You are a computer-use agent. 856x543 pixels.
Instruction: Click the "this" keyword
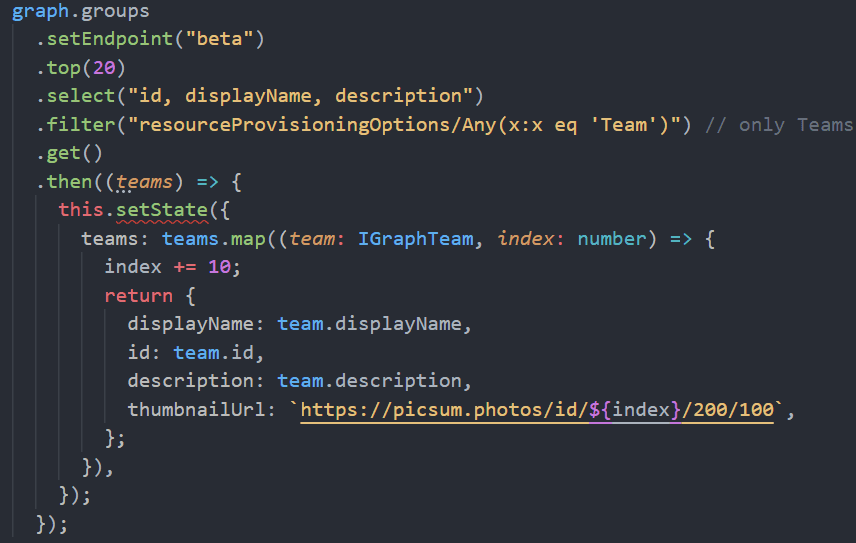[81, 210]
